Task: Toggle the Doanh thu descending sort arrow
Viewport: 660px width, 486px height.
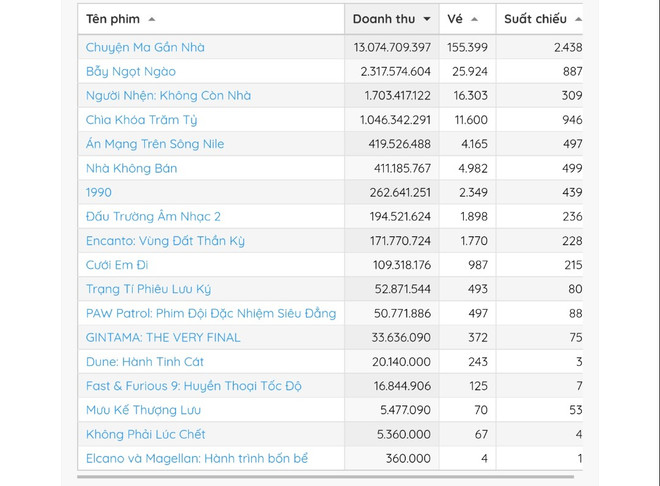Action: [427, 19]
